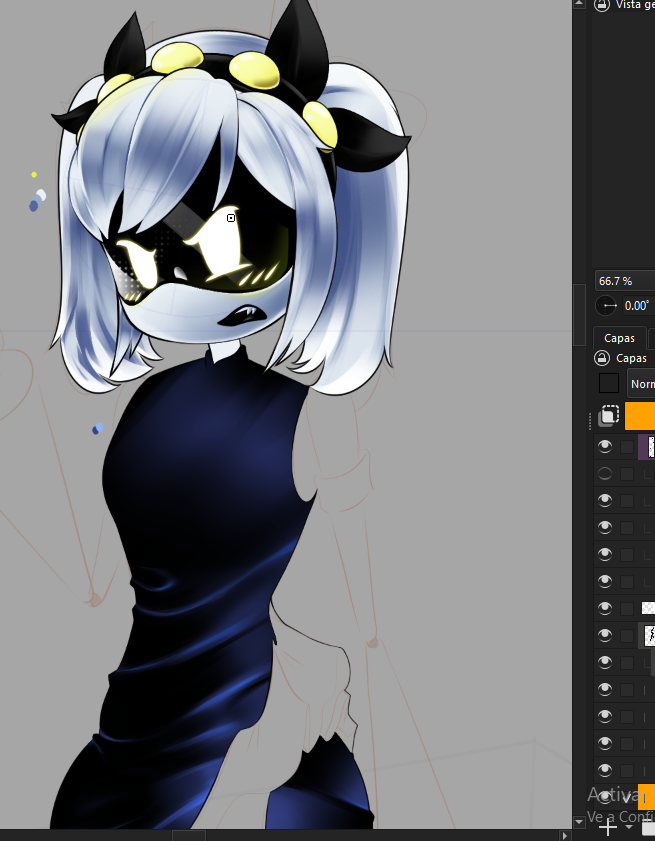This screenshot has width=655, height=841.
Task: Click the vertical scrollbar thumb beside the canvas
Action: 579,315
